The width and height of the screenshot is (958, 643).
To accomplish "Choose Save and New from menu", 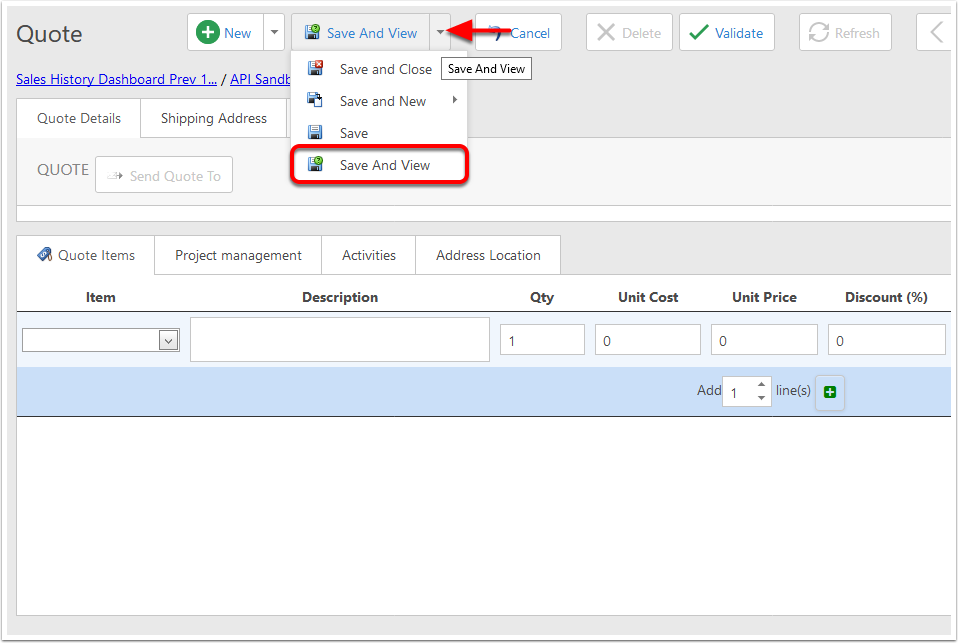I will pos(379,101).
